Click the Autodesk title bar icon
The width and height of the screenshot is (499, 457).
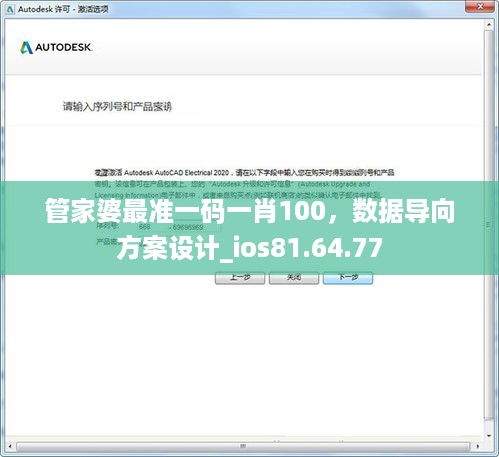click(10, 9)
